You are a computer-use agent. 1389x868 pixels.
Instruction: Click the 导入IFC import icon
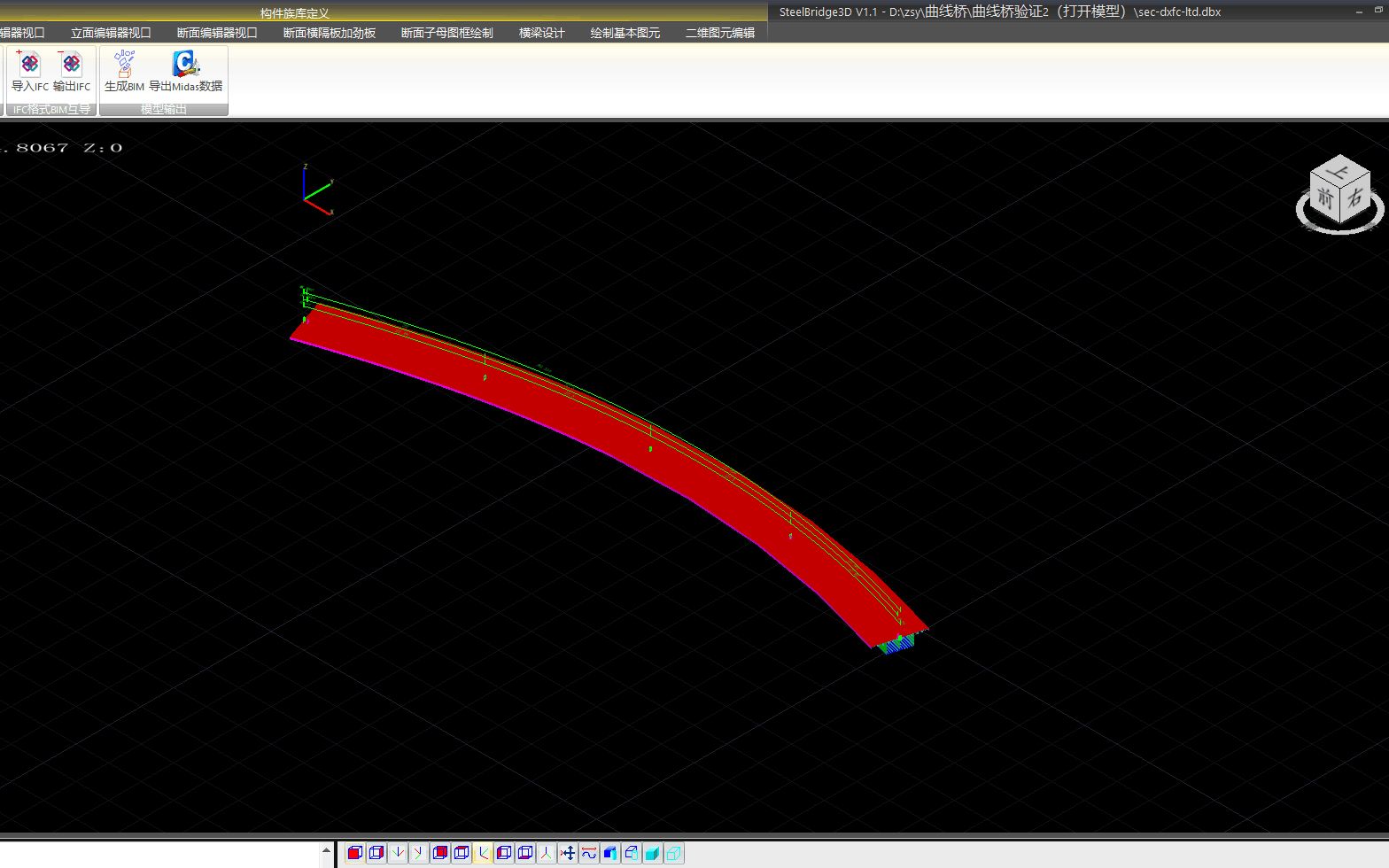click(x=29, y=65)
